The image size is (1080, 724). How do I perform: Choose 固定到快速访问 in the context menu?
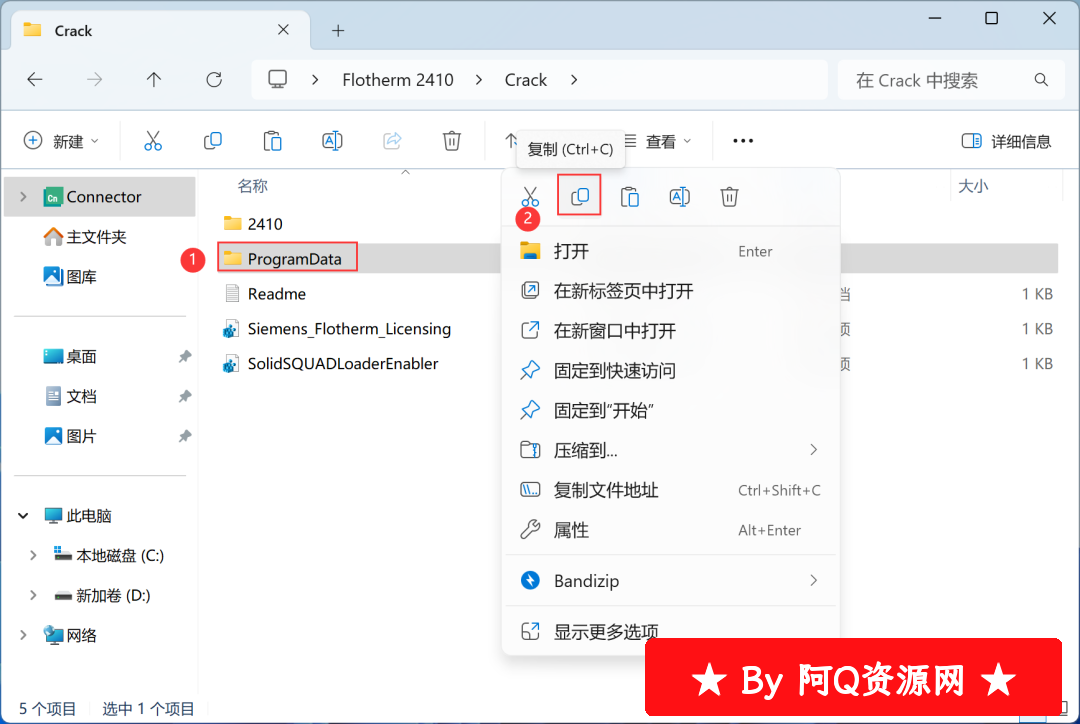[x=671, y=371]
